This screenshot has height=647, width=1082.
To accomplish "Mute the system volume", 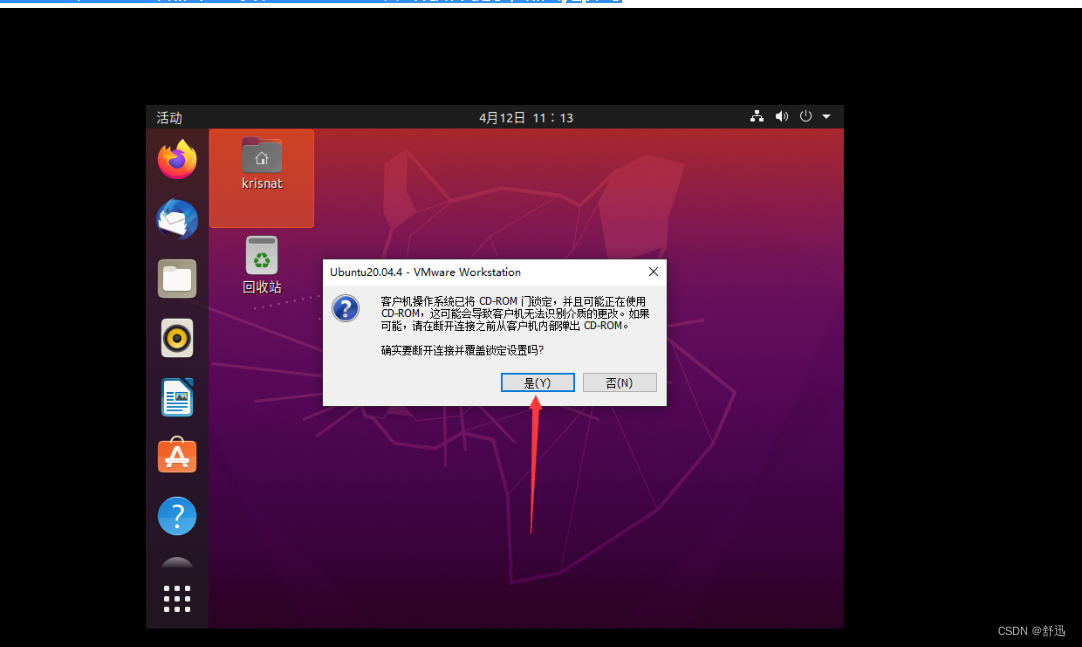I will tap(781, 117).
